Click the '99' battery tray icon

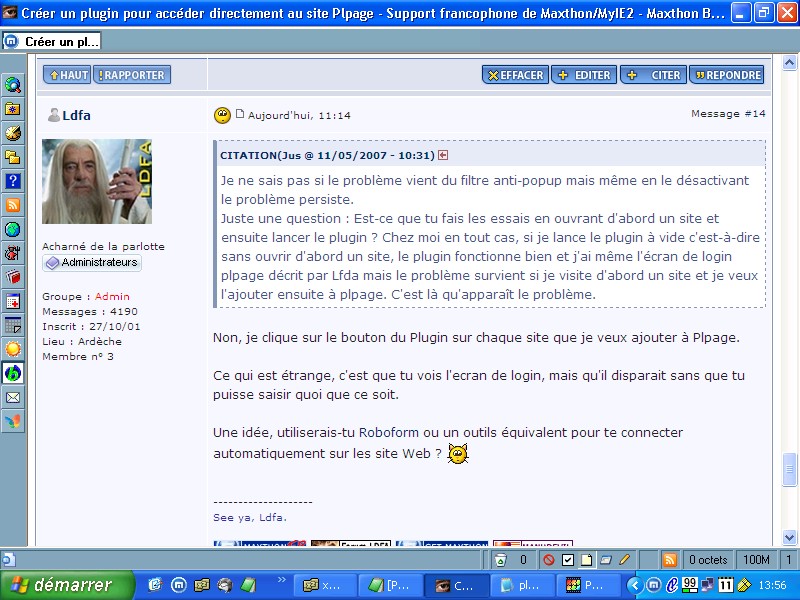pyautogui.click(x=690, y=585)
